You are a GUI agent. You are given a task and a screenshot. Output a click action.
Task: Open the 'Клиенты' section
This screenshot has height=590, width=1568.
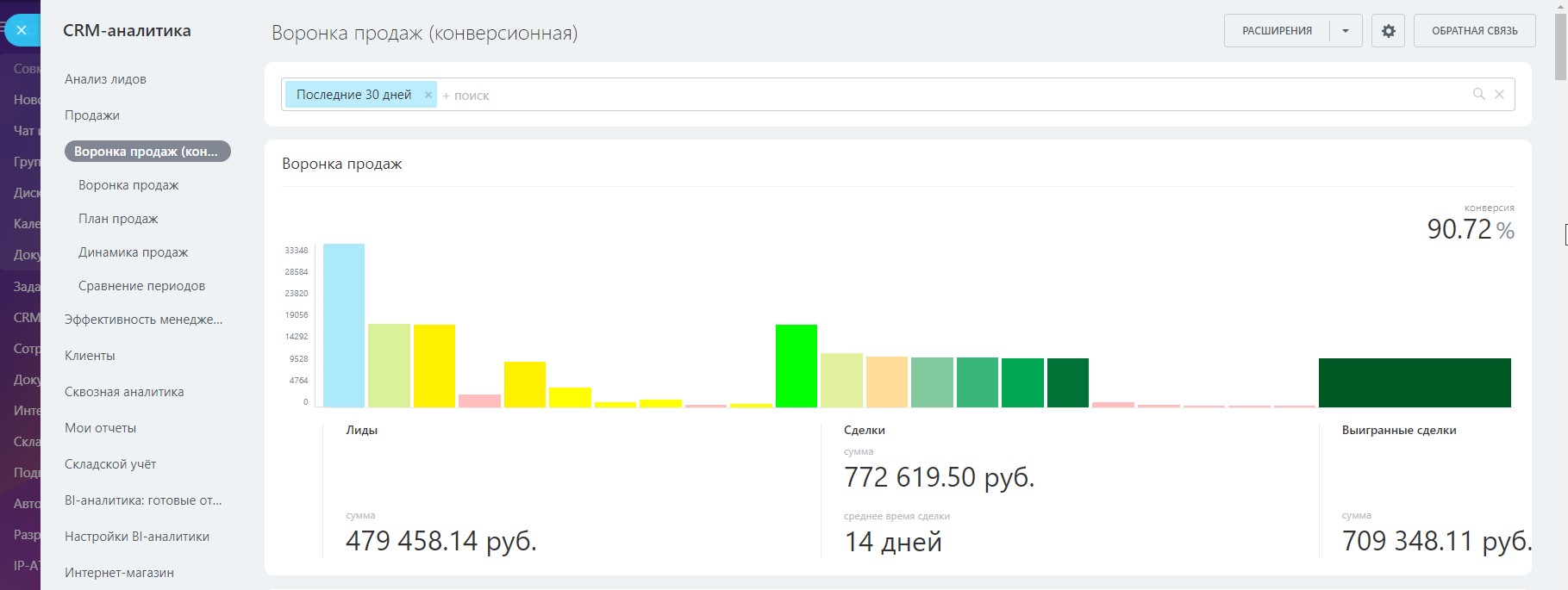click(x=90, y=356)
